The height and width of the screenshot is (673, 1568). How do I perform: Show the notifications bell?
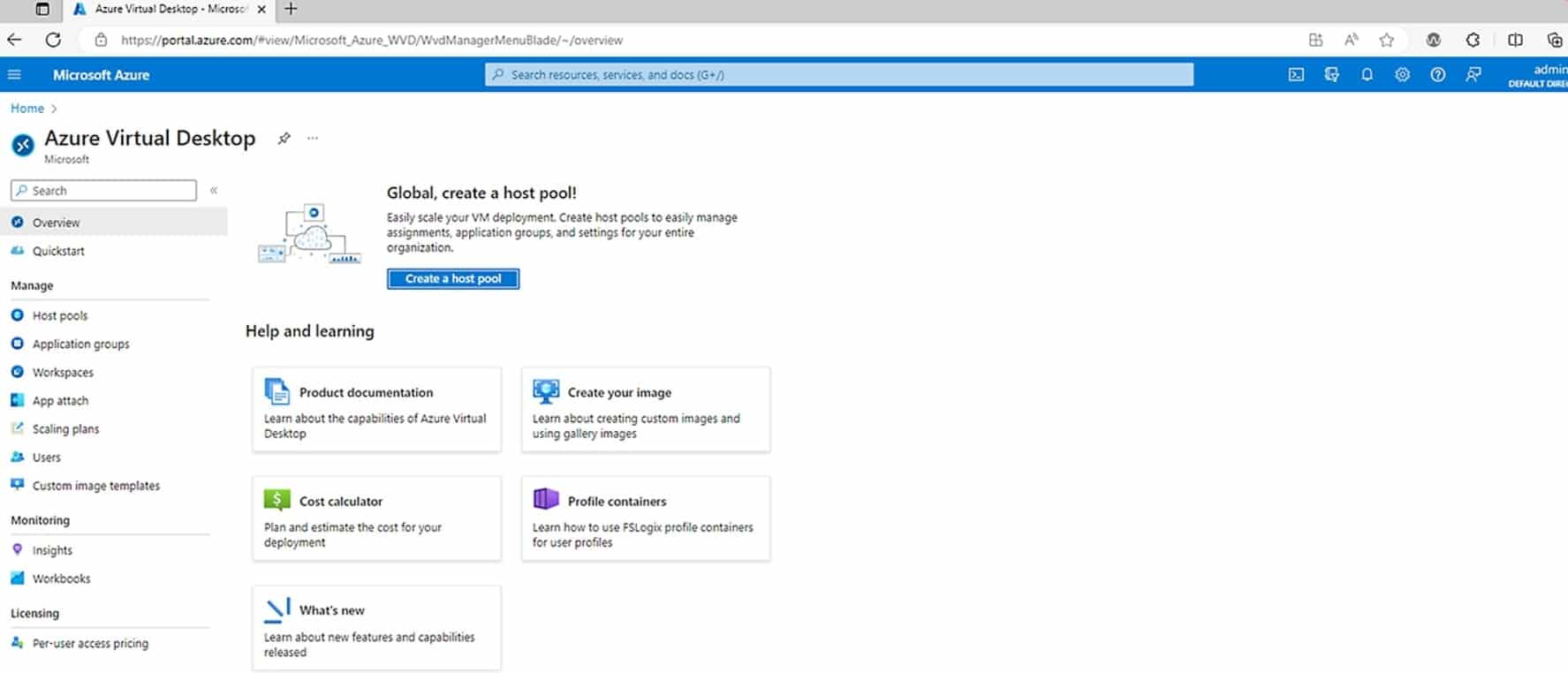pos(1367,75)
